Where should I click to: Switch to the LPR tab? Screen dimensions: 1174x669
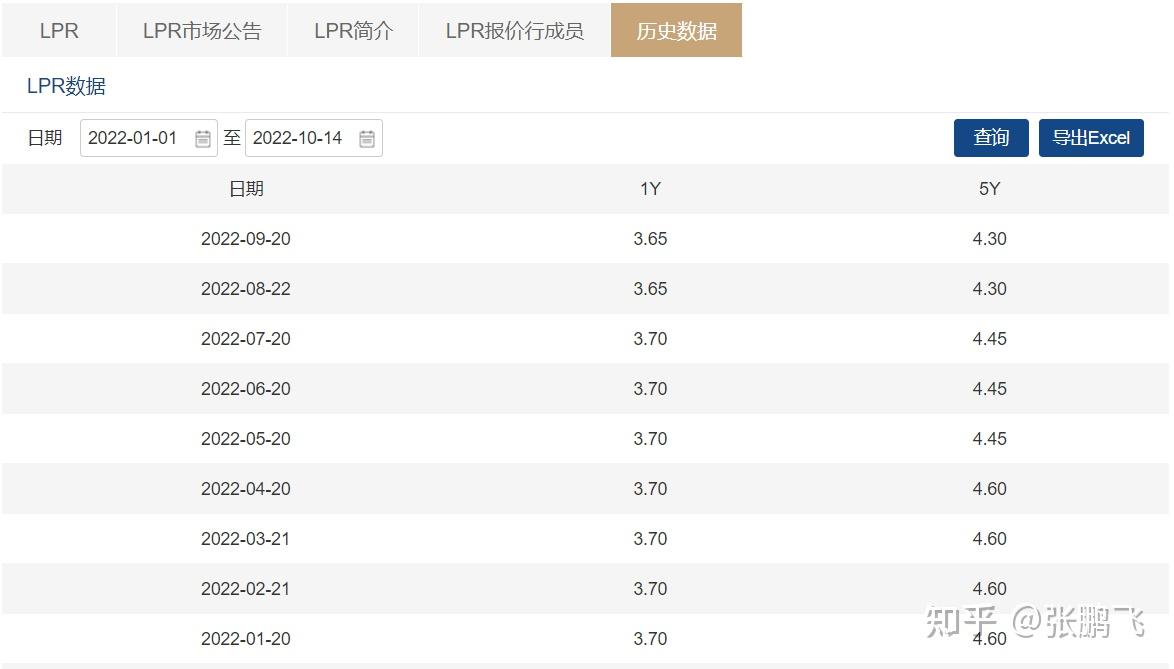59,30
